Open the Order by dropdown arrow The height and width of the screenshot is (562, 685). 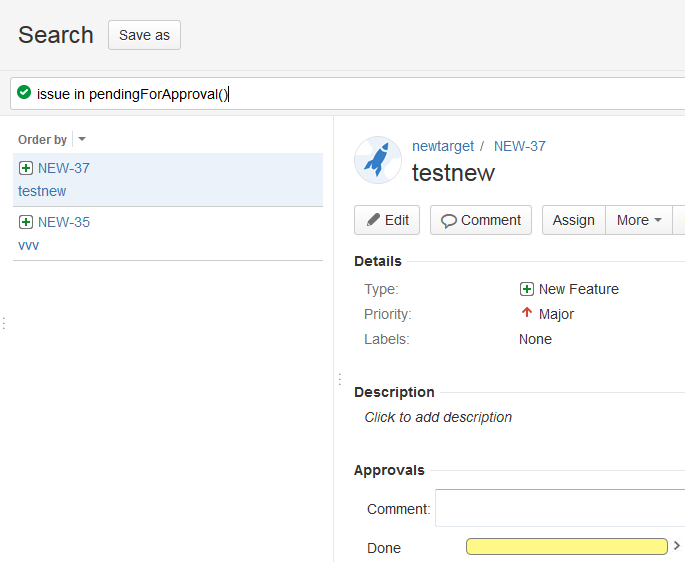click(x=82, y=140)
